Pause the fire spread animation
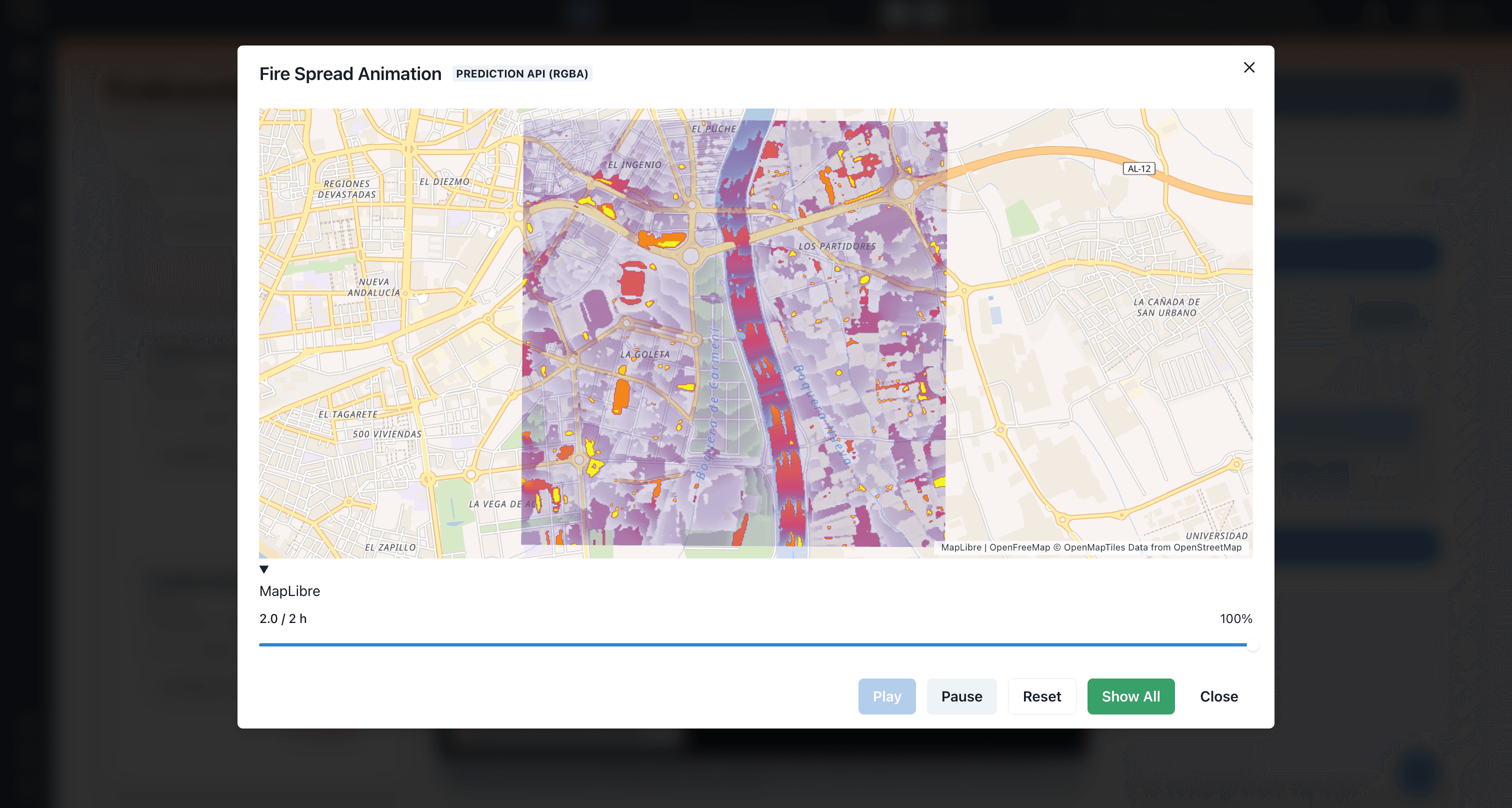Viewport: 1512px width, 808px height. (961, 696)
